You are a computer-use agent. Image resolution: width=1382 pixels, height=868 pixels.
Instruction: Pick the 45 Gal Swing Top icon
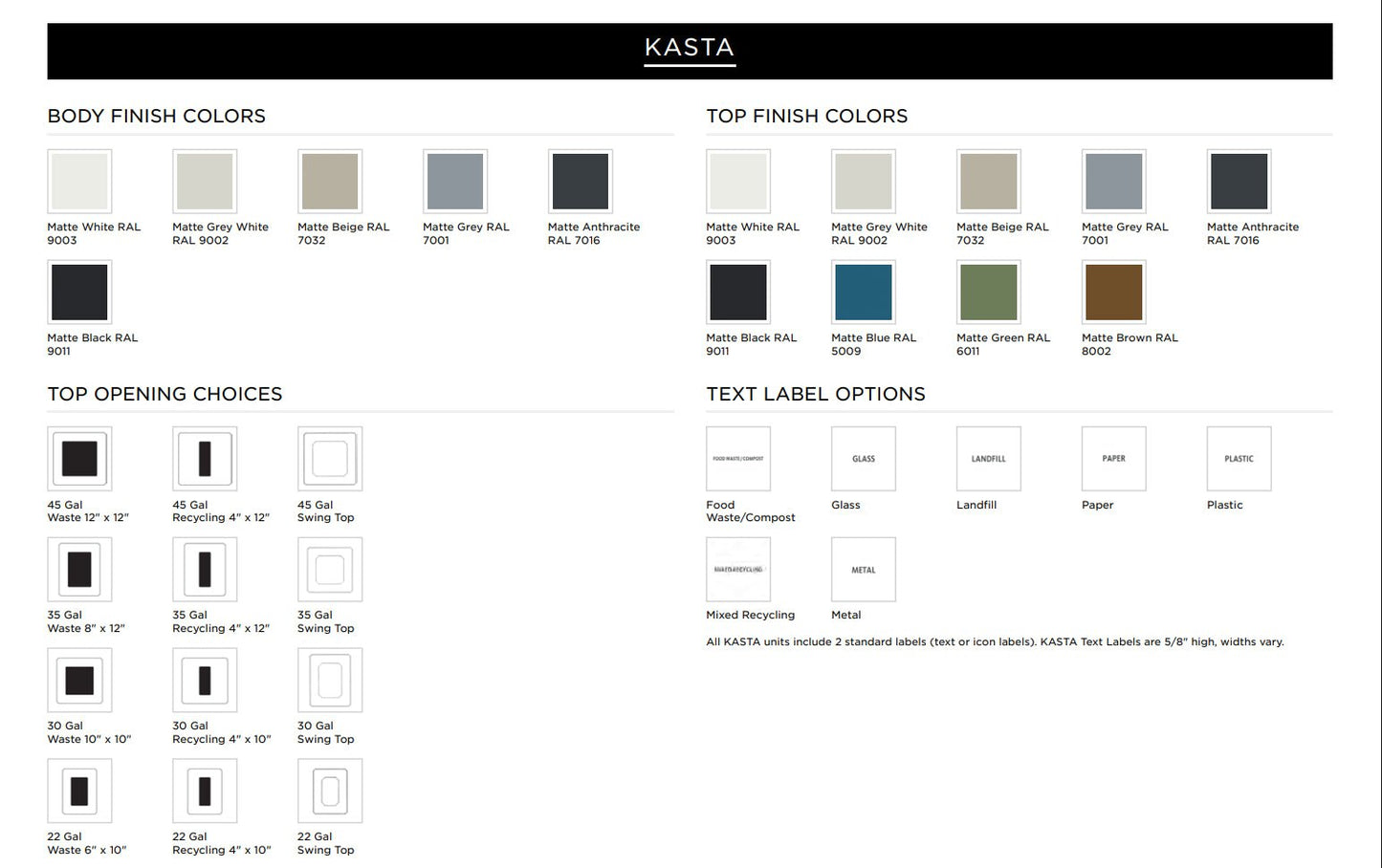(x=330, y=459)
